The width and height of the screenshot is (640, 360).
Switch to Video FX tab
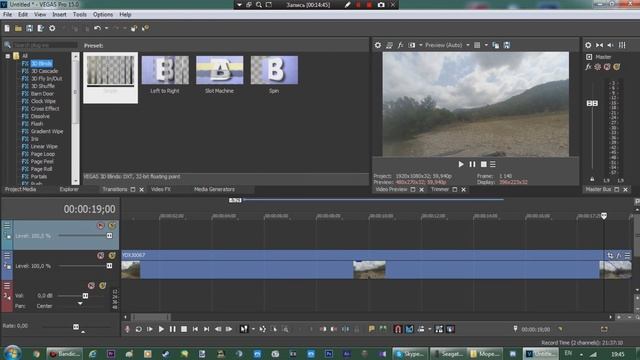tap(161, 189)
